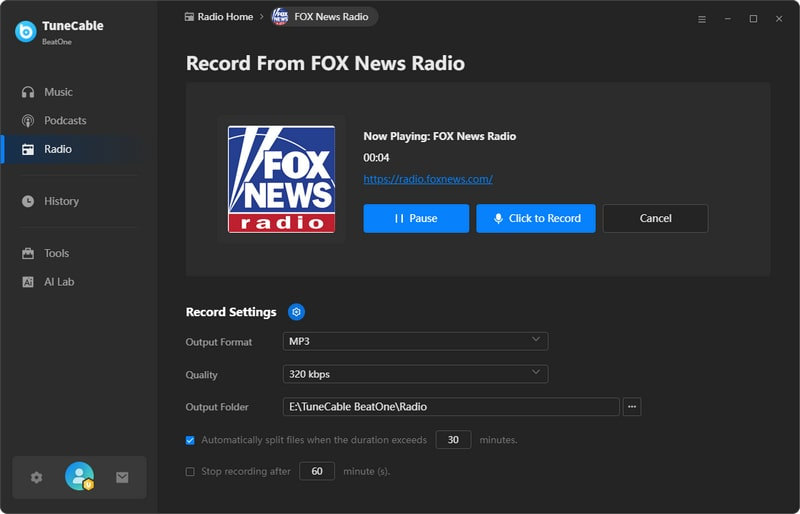Open settings via bottom gear icon
800x514 pixels.
36,478
